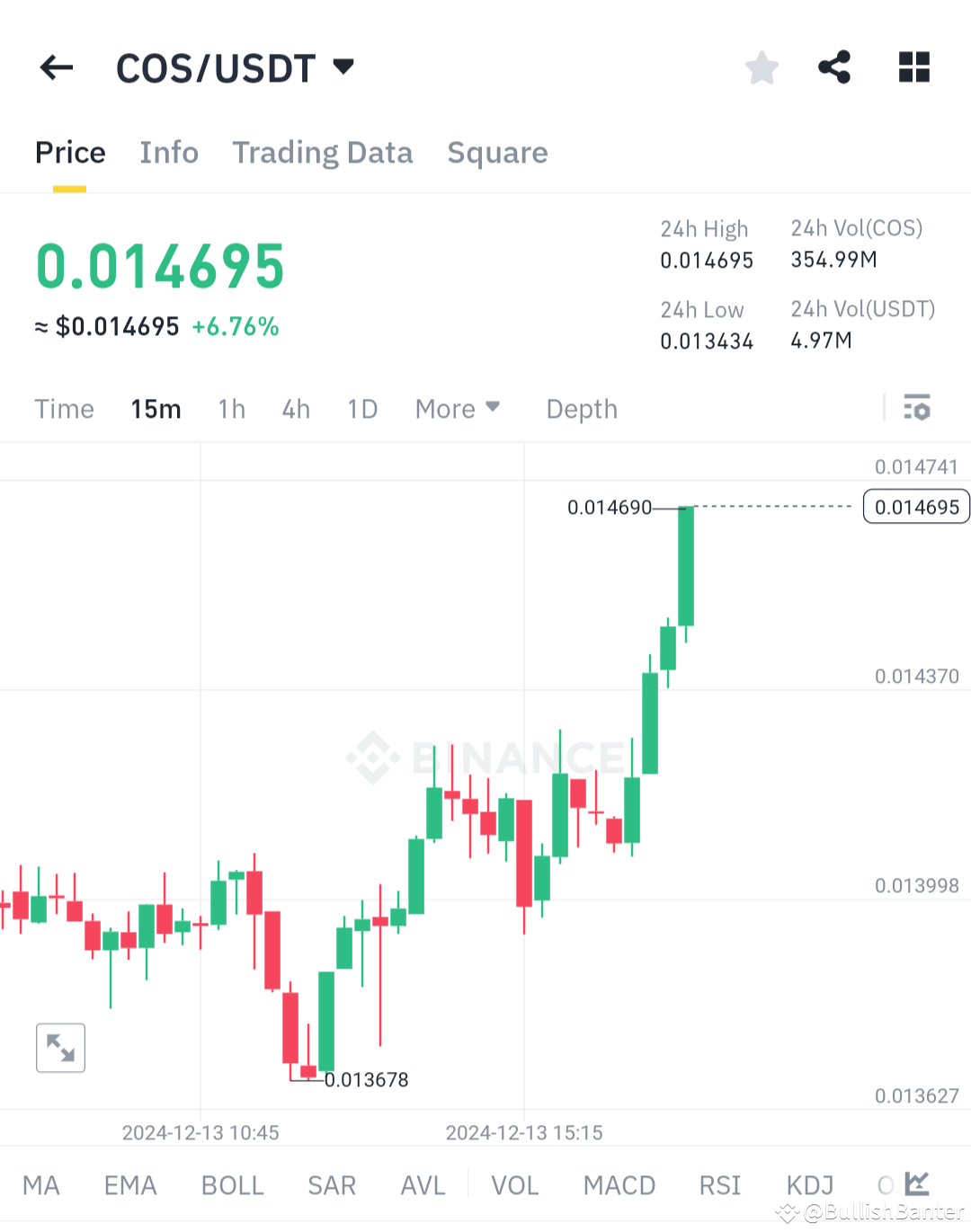
Task: Tap the 0.014695 price label on chart
Action: tap(915, 506)
